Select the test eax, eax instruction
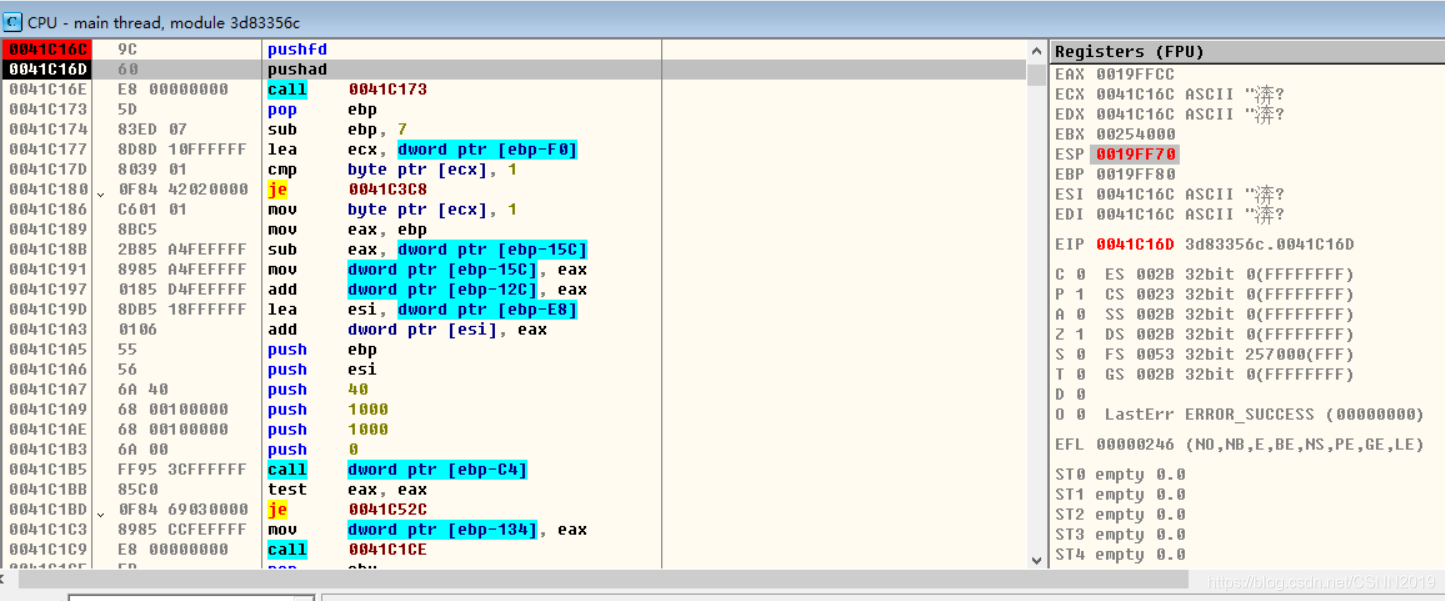1445x601 pixels. pyautogui.click(x=347, y=489)
